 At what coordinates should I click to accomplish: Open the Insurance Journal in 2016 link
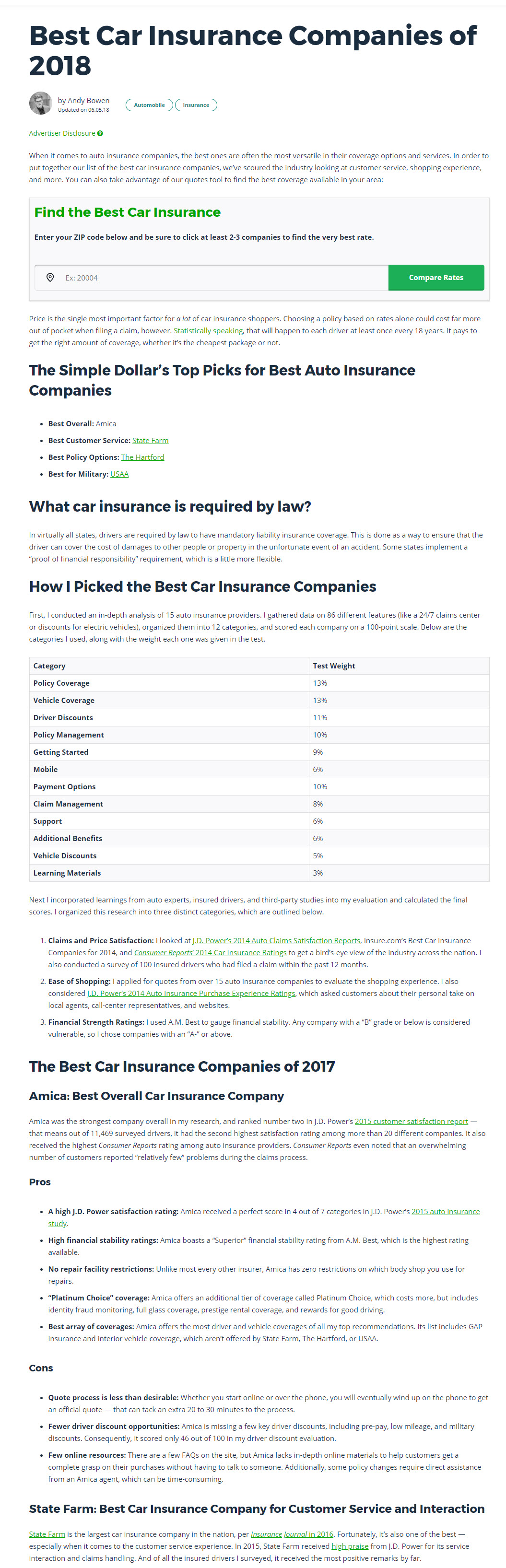292,1534
